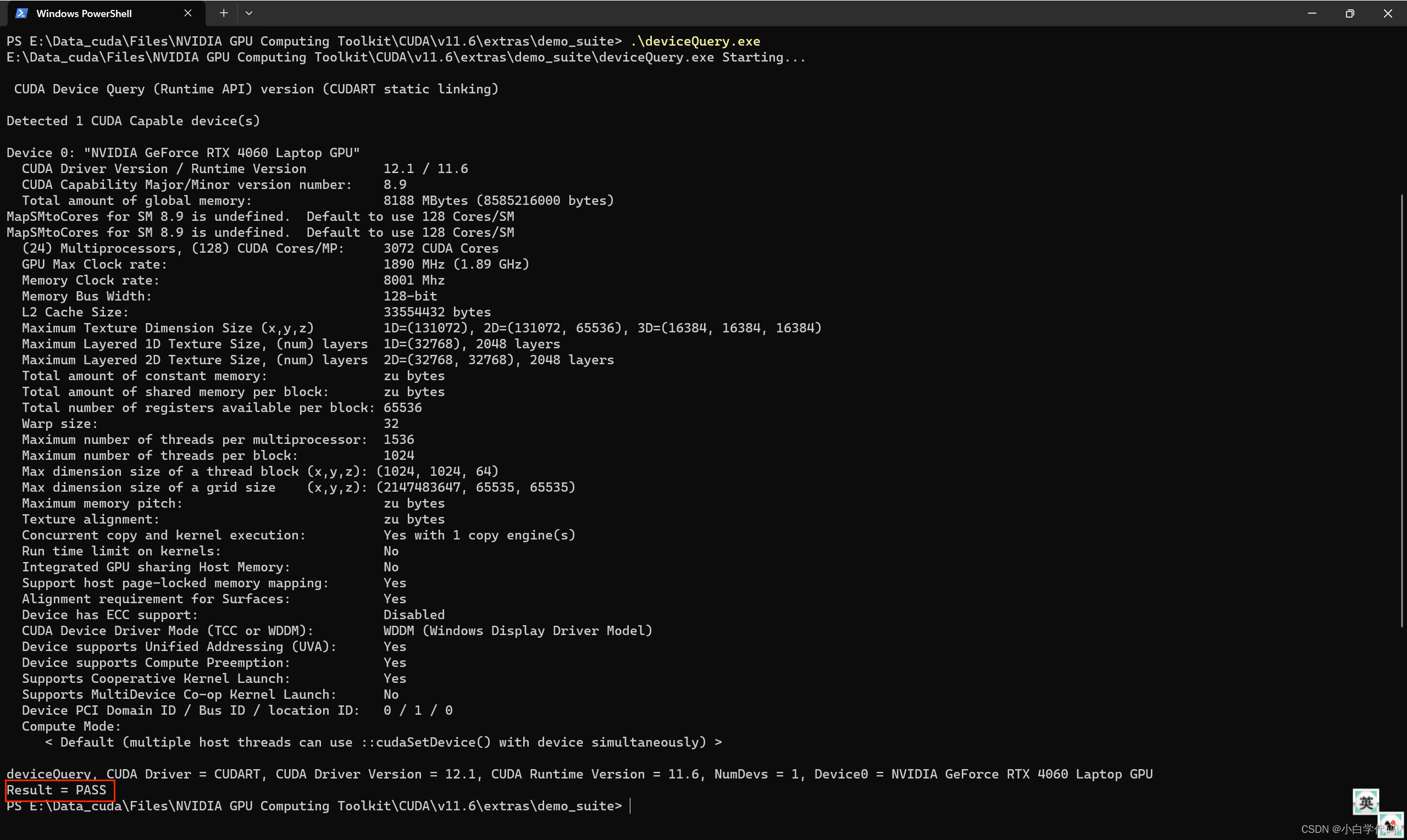The image size is (1407, 840).
Task: Click the 'Supports Cooperative Kernel Launch' label
Action: coord(156,678)
